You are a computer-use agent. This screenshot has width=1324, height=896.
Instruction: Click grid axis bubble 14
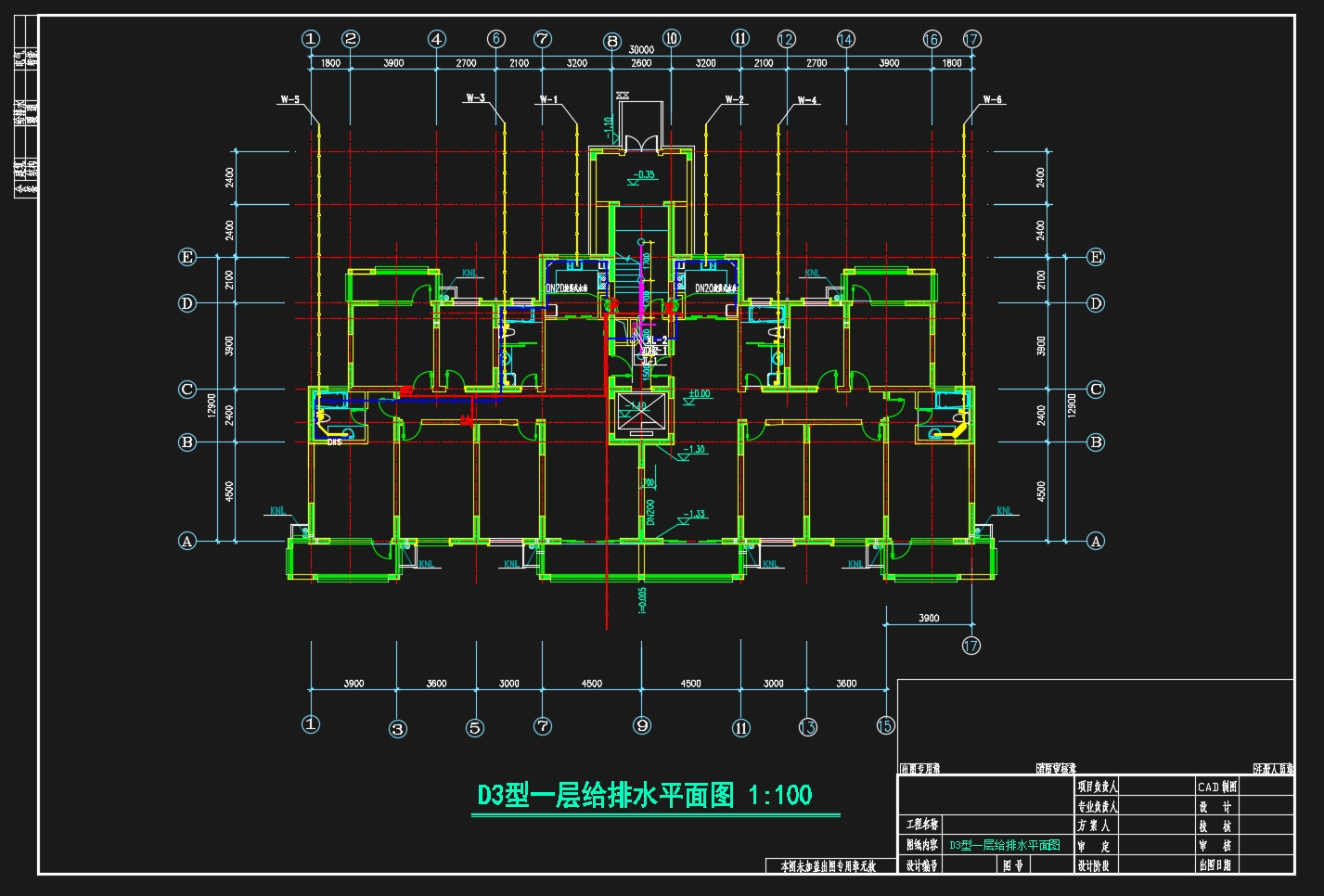845,39
